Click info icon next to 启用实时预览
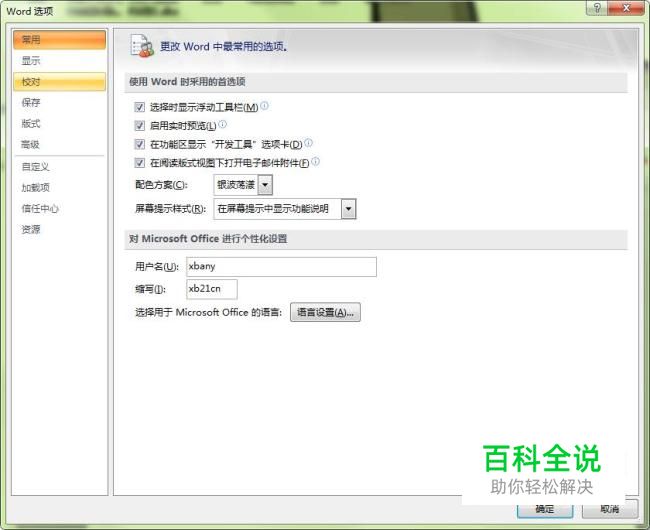Image resolution: width=650 pixels, height=530 pixels. (222, 124)
